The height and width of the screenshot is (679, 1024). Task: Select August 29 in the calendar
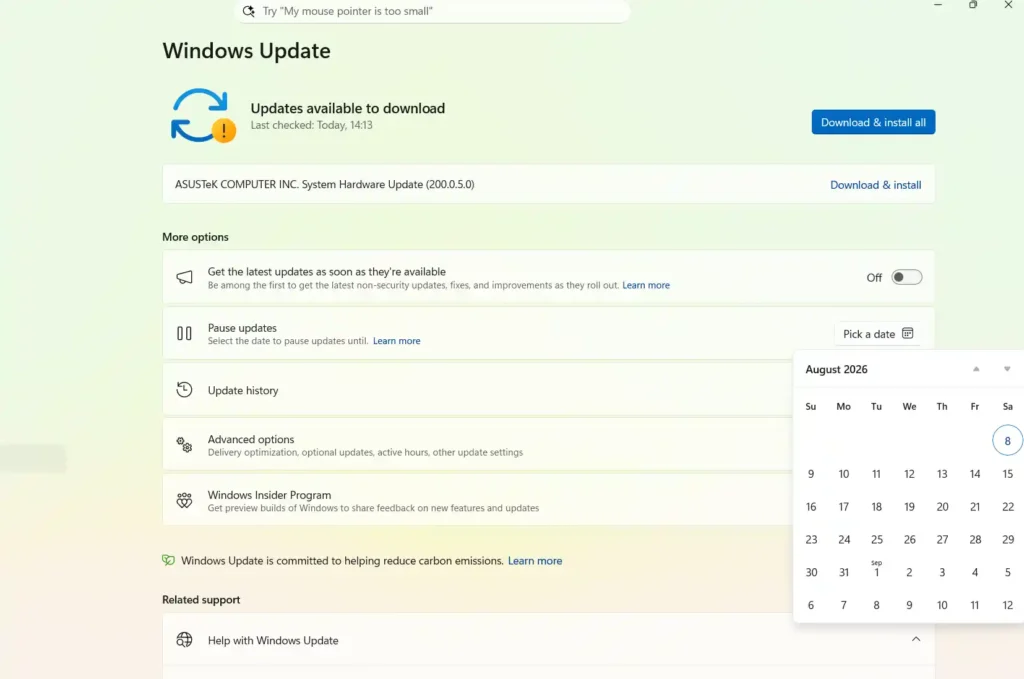tap(1008, 539)
